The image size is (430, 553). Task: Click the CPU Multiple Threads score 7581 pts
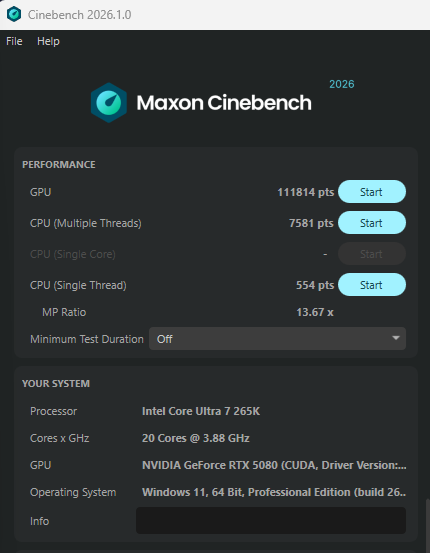coord(311,223)
